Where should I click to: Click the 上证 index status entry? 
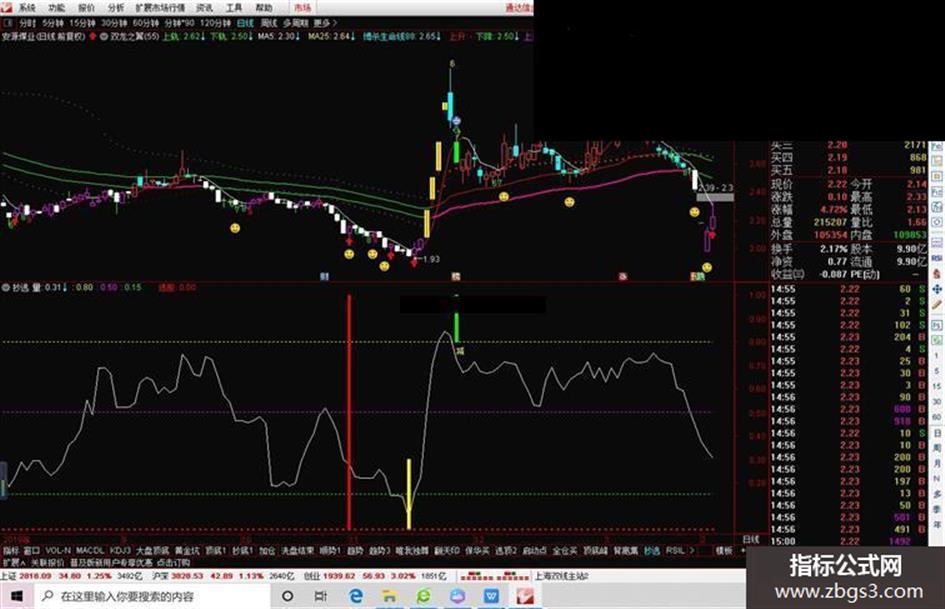(x=71, y=576)
